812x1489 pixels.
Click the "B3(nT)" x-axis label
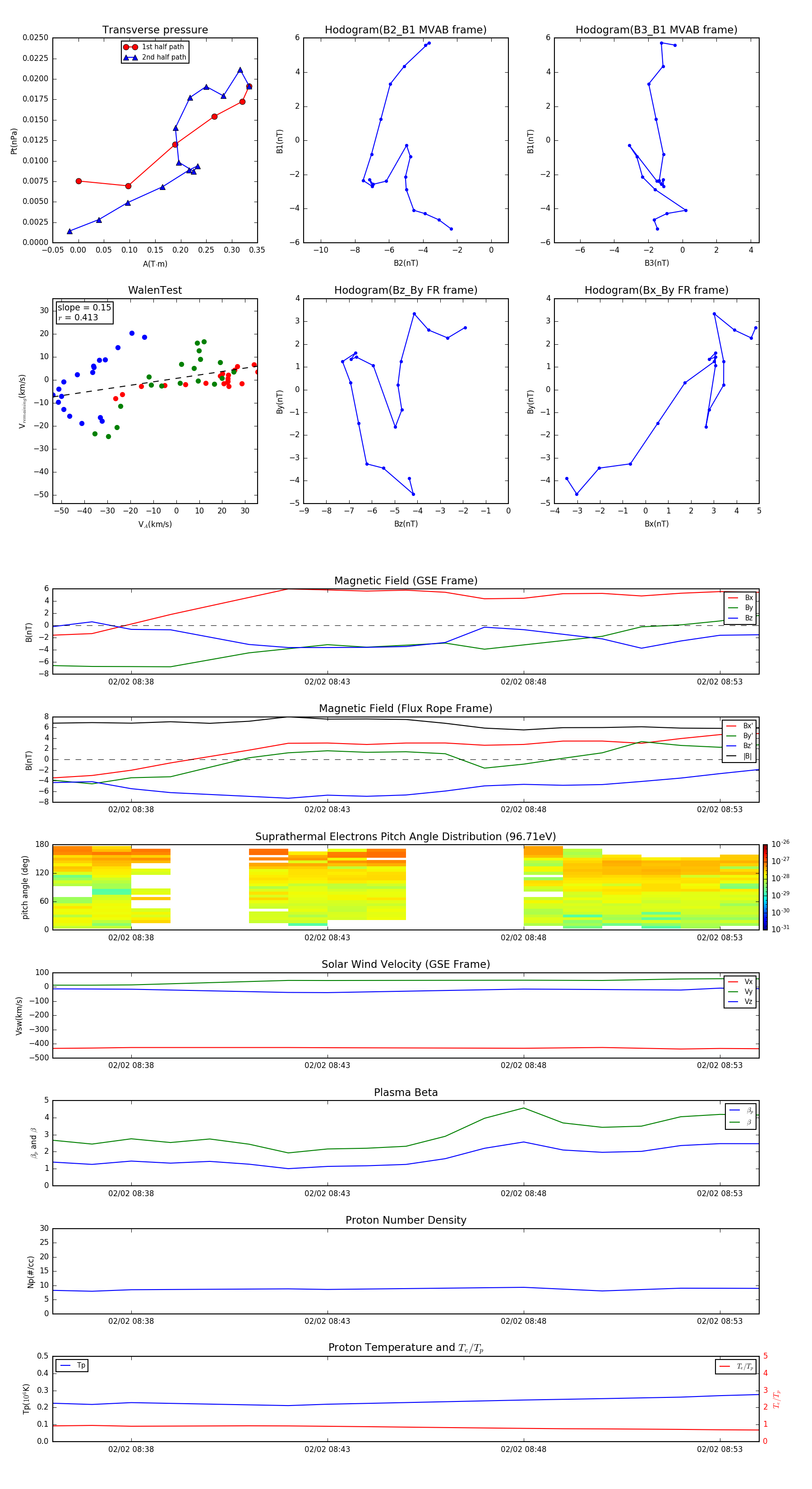point(656,264)
